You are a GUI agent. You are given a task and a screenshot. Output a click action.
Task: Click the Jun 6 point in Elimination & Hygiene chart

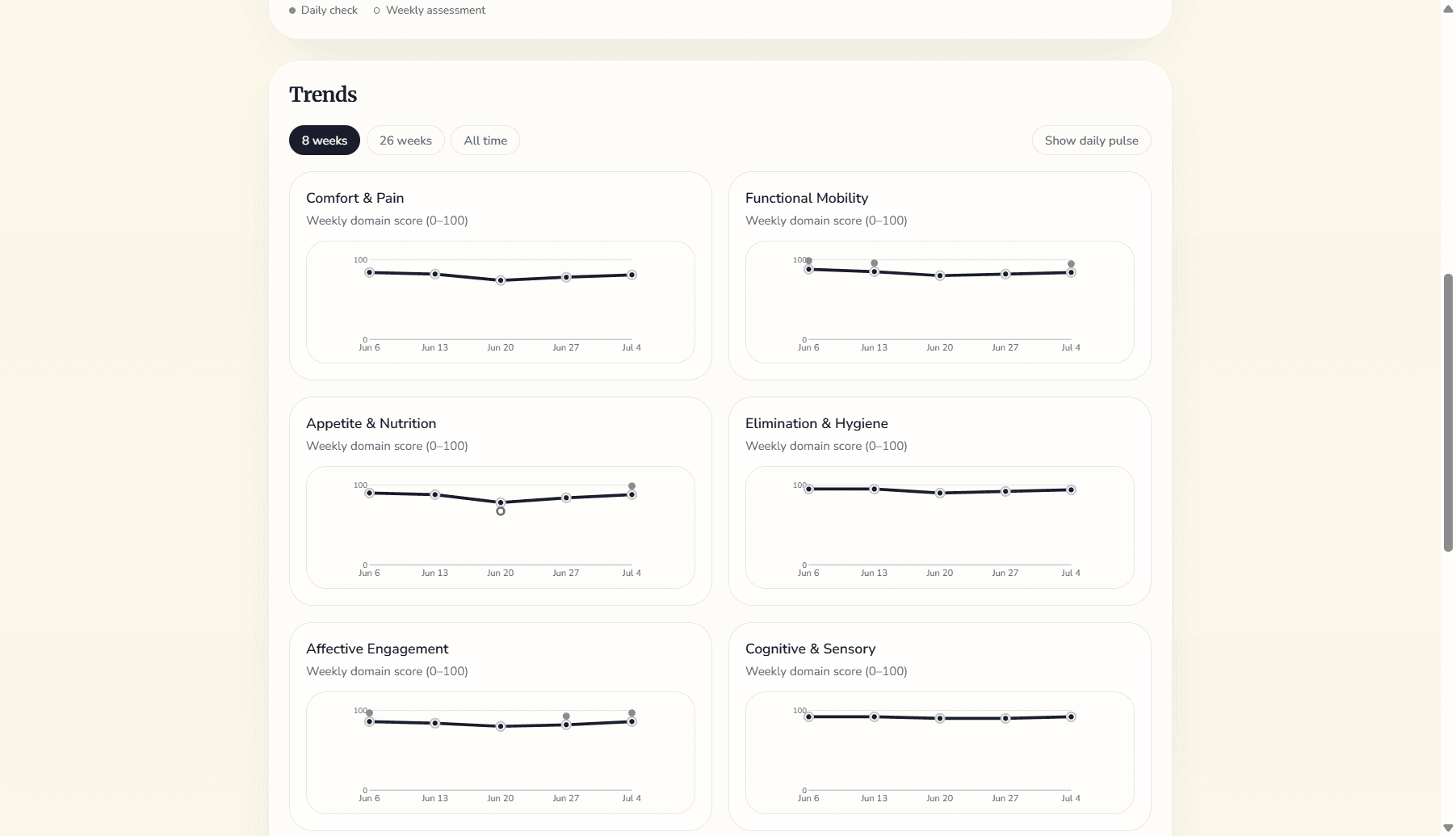[808, 489]
